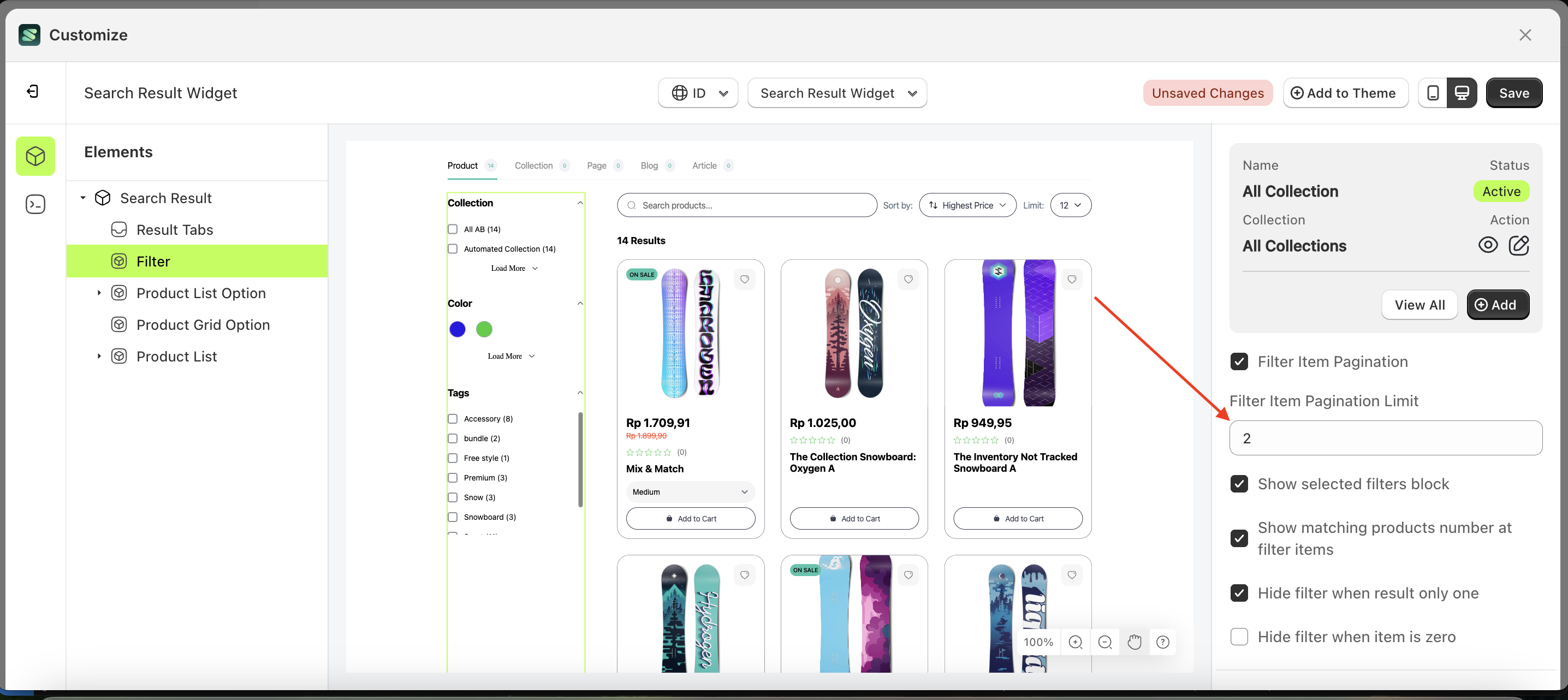The image size is (1568, 700).
Task: Uncheck Filter Item Pagination checkbox
Action: (1239, 361)
